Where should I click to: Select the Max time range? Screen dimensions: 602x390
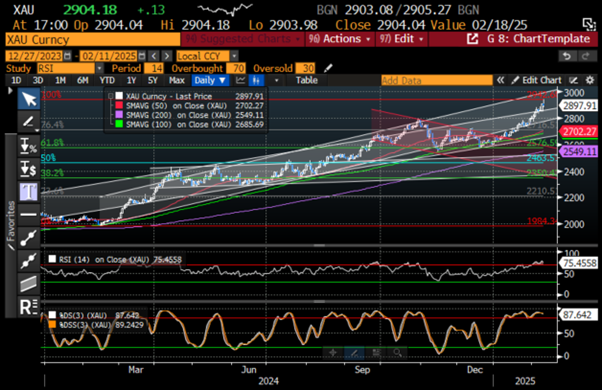click(177, 80)
